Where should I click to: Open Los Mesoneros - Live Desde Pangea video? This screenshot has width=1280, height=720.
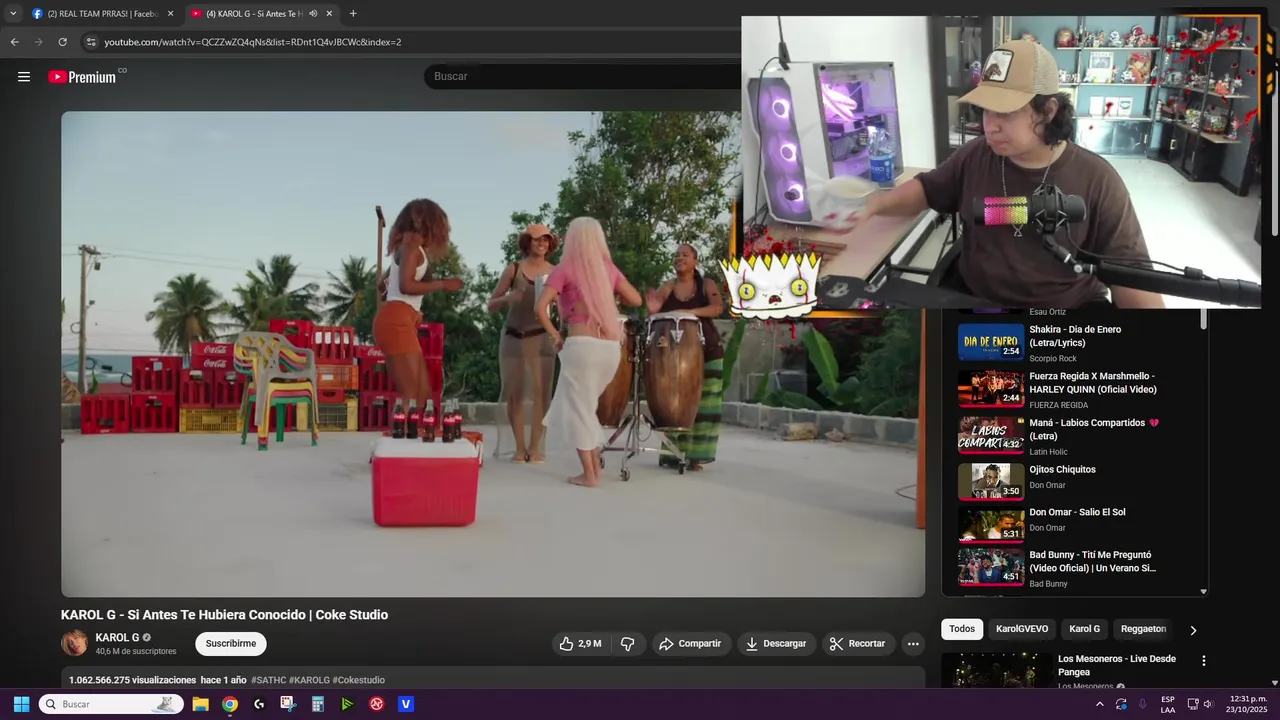(x=1116, y=665)
